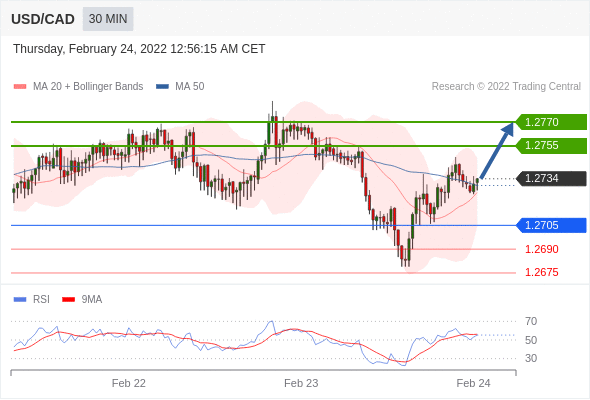Click the MA 20 Bollinger Bands legend swatch
Image resolution: width=590 pixels, height=400 pixels.
click(x=20, y=87)
